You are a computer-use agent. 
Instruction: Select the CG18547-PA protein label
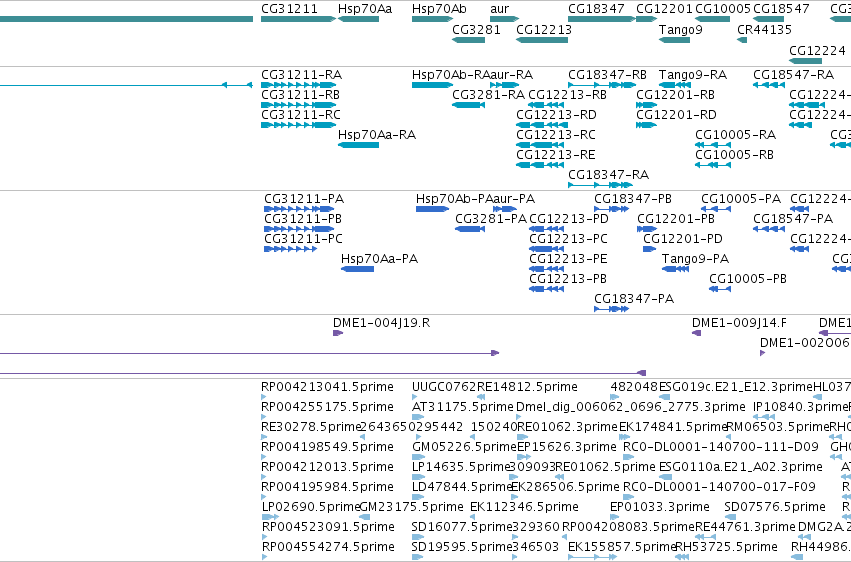[x=793, y=219]
